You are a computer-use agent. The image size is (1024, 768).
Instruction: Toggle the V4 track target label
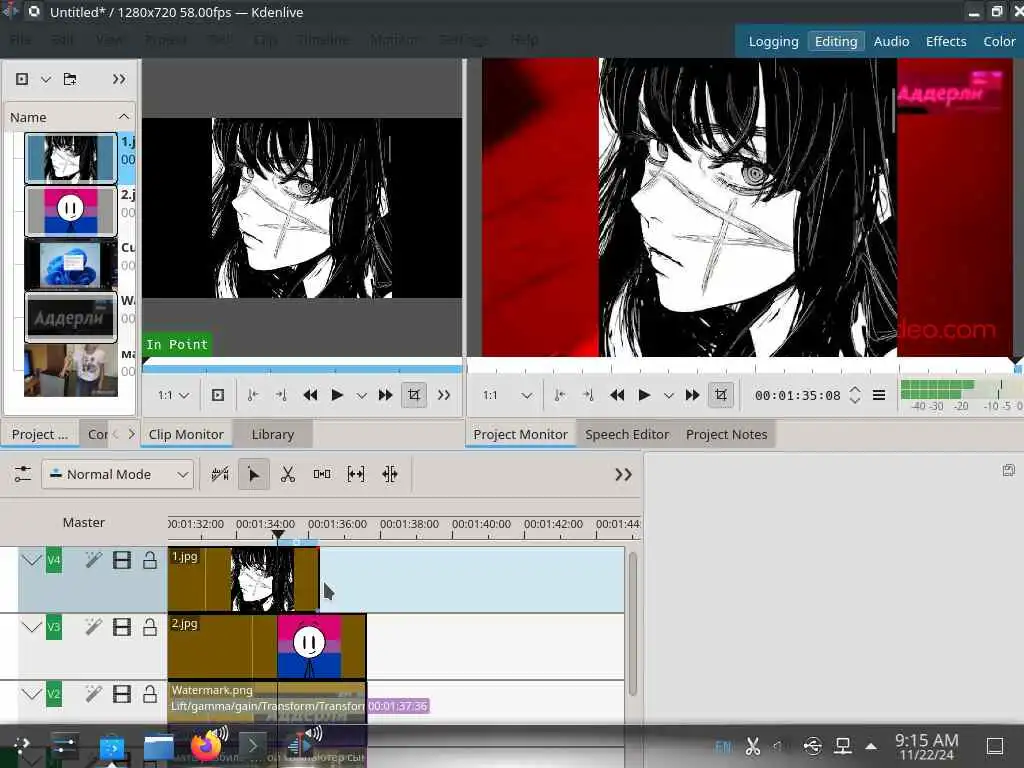(54, 560)
